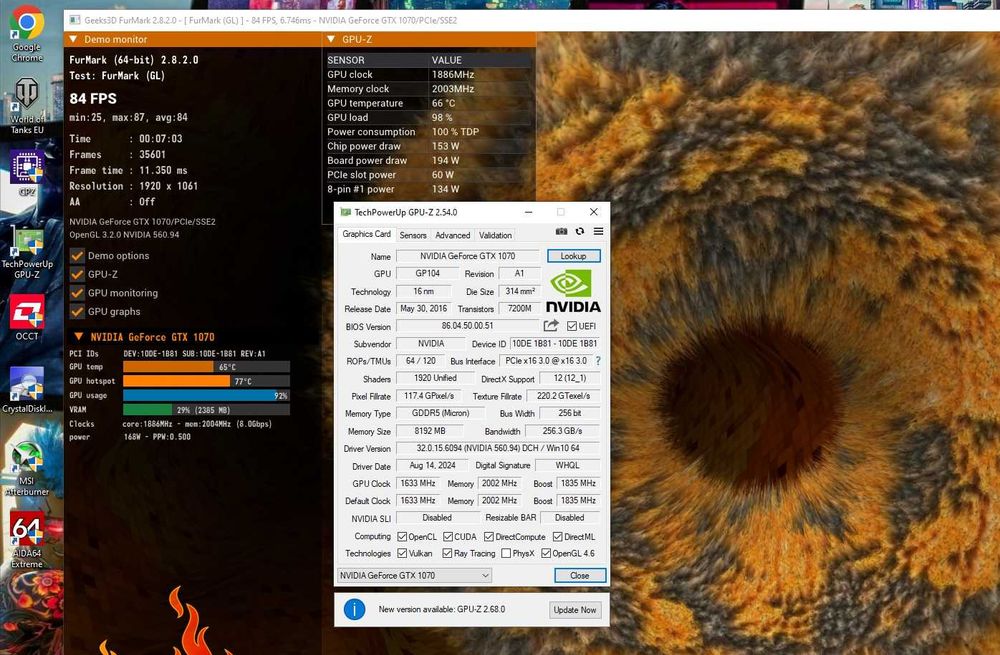Click the blue info icon in update bar
This screenshot has height=655, width=1000.
point(355,609)
